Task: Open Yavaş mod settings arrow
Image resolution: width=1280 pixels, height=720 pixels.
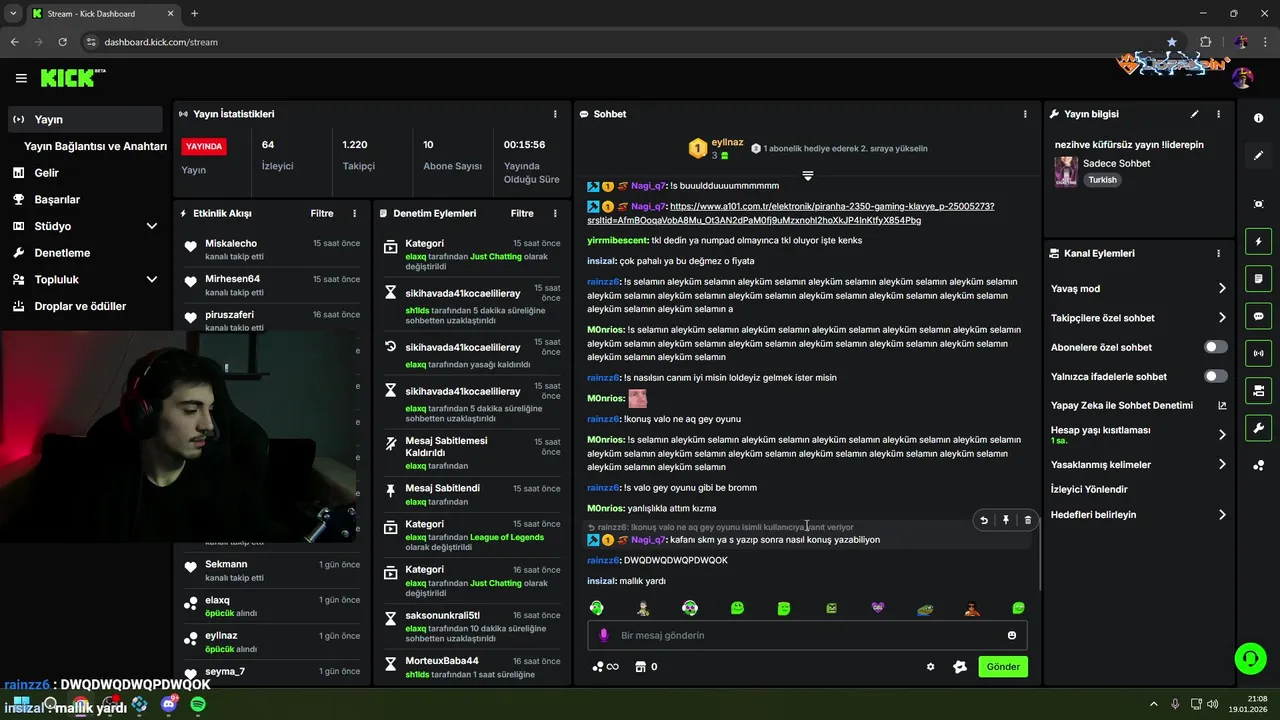Action: (1222, 288)
